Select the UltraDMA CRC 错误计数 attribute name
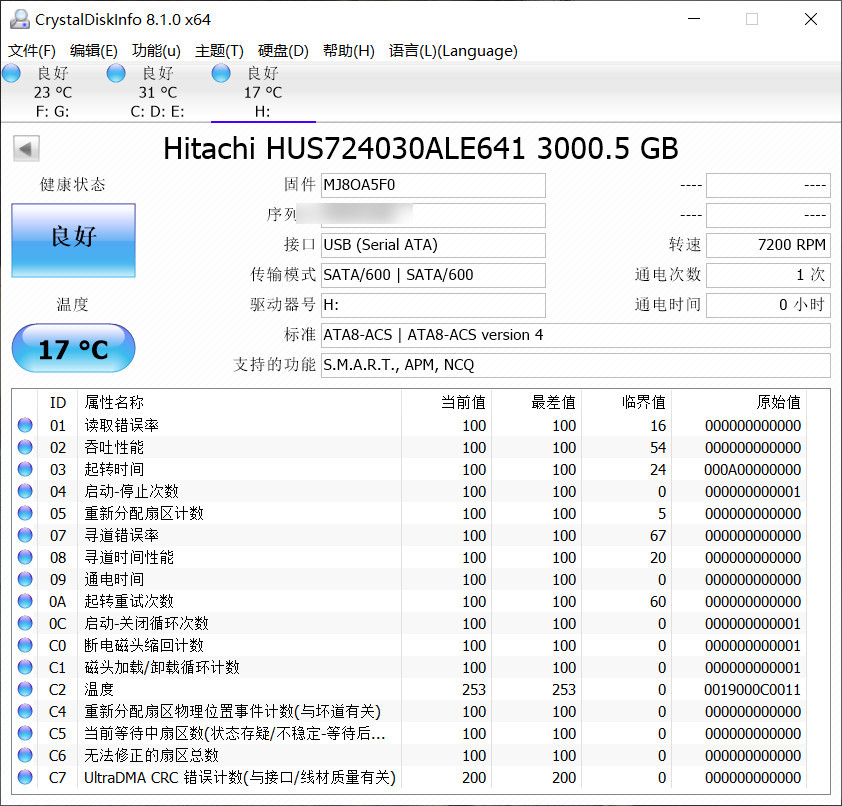The width and height of the screenshot is (842, 806). tap(239, 778)
